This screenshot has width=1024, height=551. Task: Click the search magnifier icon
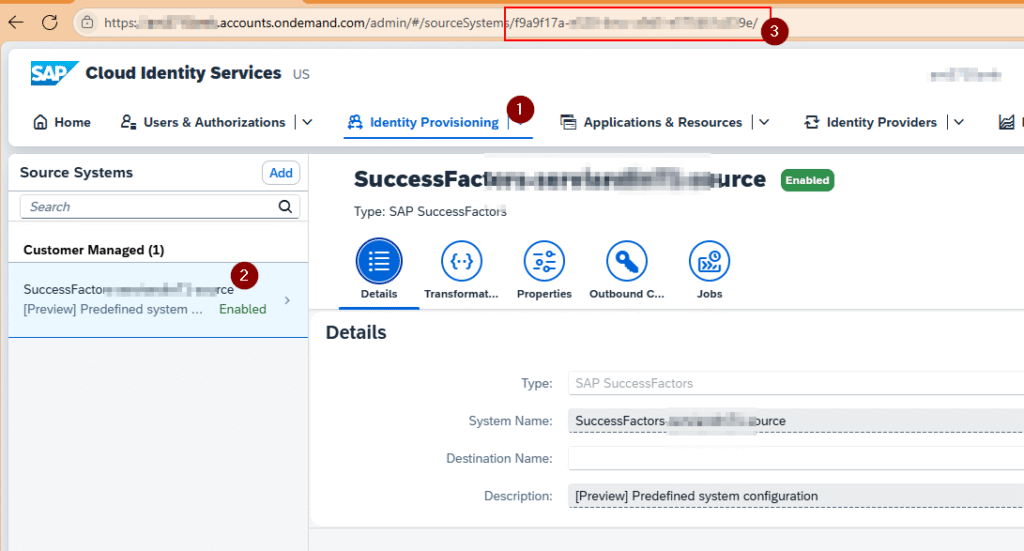[285, 206]
